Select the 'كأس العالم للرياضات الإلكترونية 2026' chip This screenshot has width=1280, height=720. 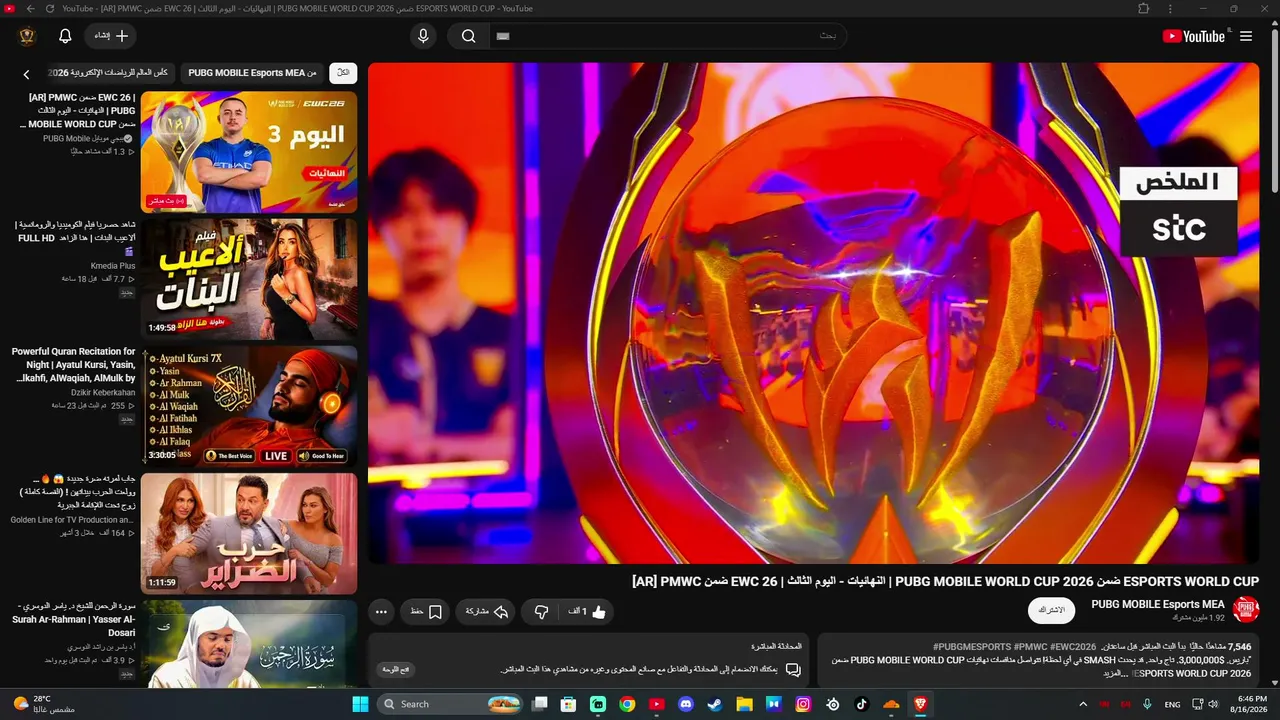tap(109, 73)
